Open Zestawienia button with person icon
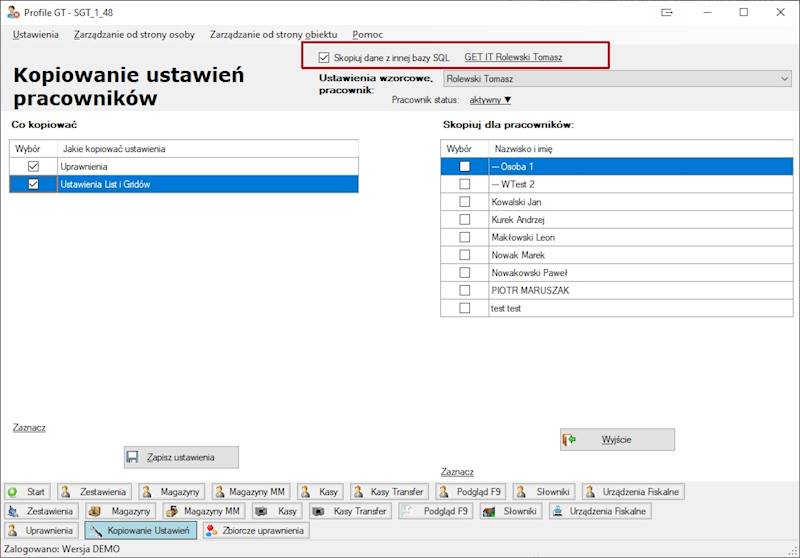Viewport: 800px width, 558px height. coord(94,492)
